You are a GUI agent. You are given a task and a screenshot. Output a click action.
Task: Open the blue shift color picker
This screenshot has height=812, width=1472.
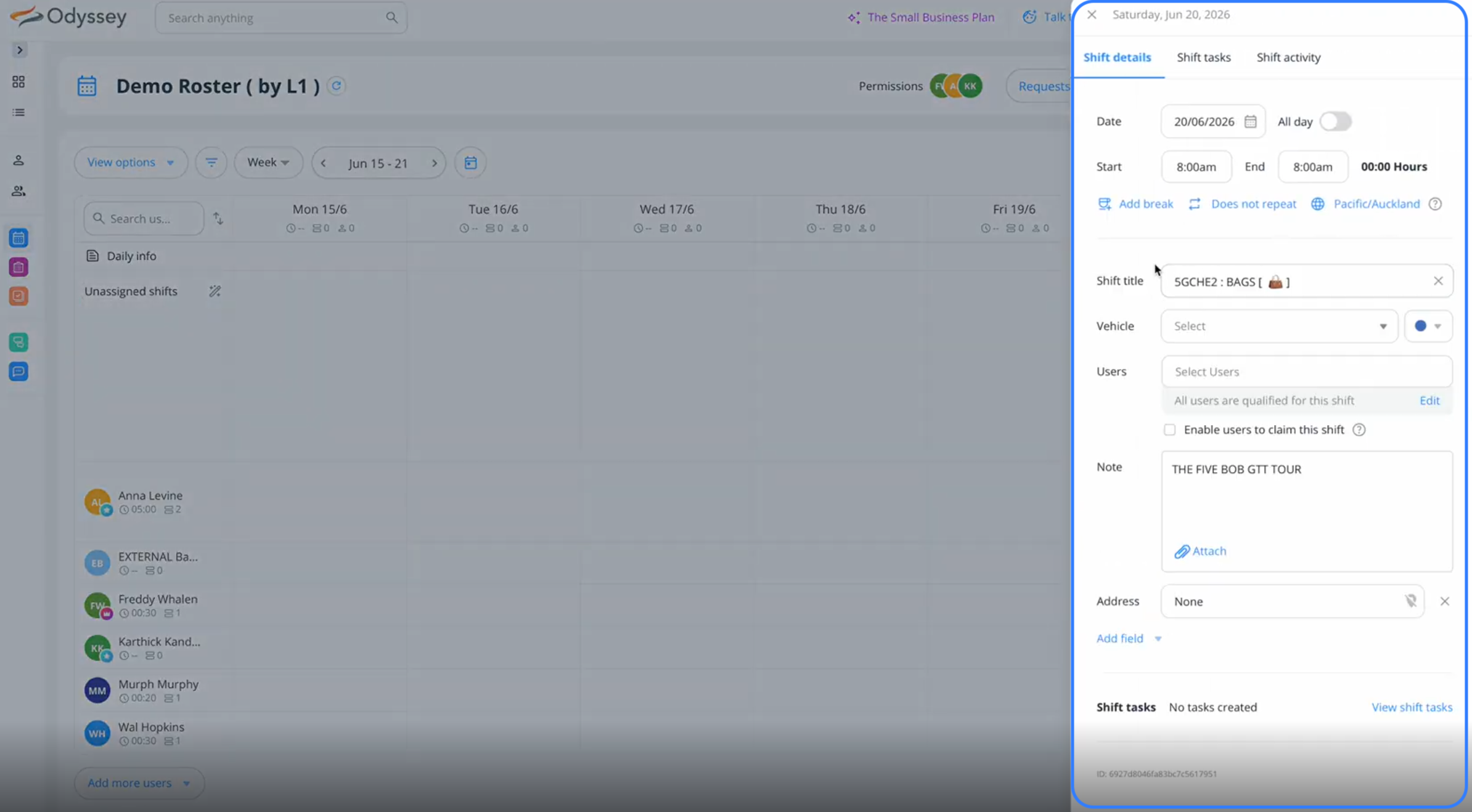point(1428,326)
